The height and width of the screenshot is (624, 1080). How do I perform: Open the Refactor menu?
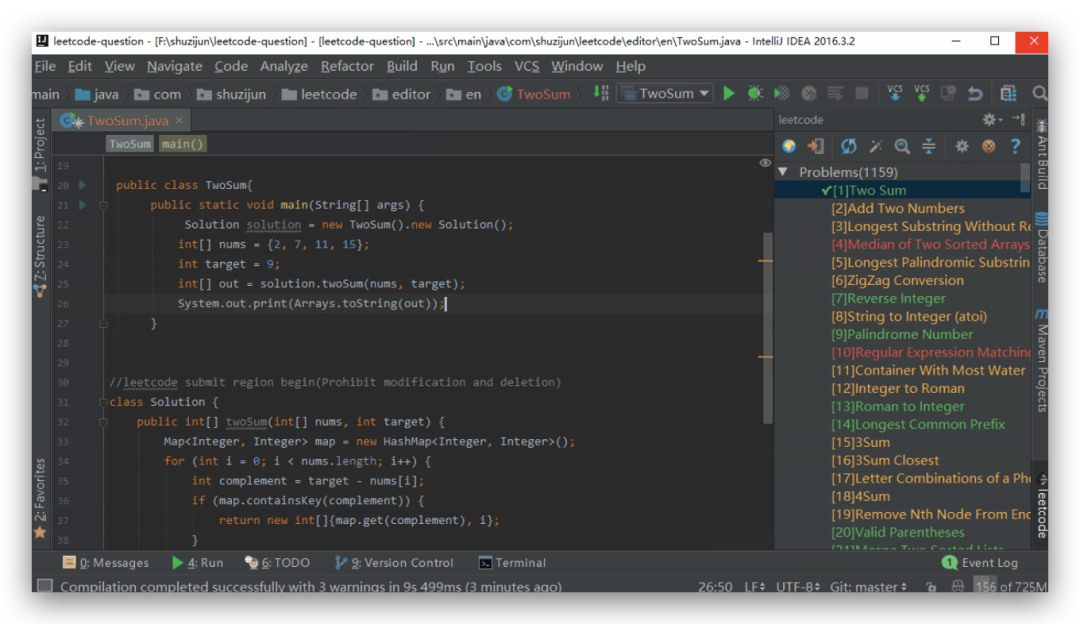(347, 66)
